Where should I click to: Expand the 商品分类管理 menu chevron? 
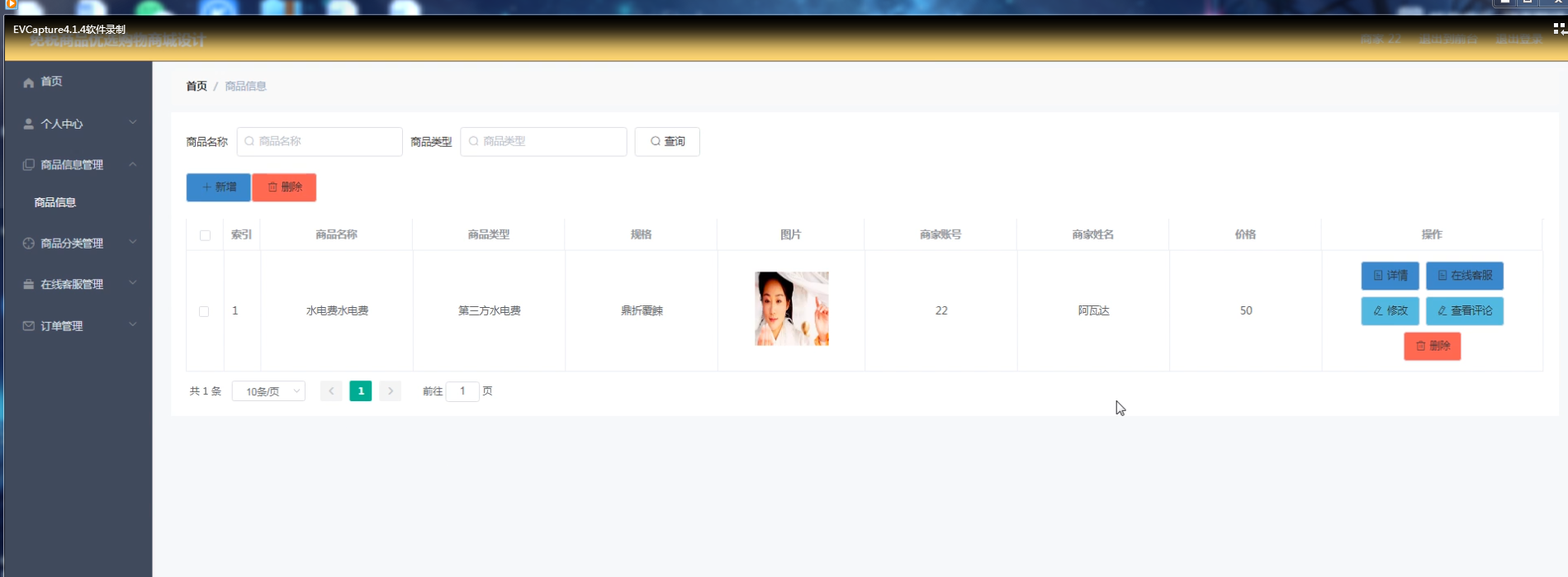click(133, 243)
